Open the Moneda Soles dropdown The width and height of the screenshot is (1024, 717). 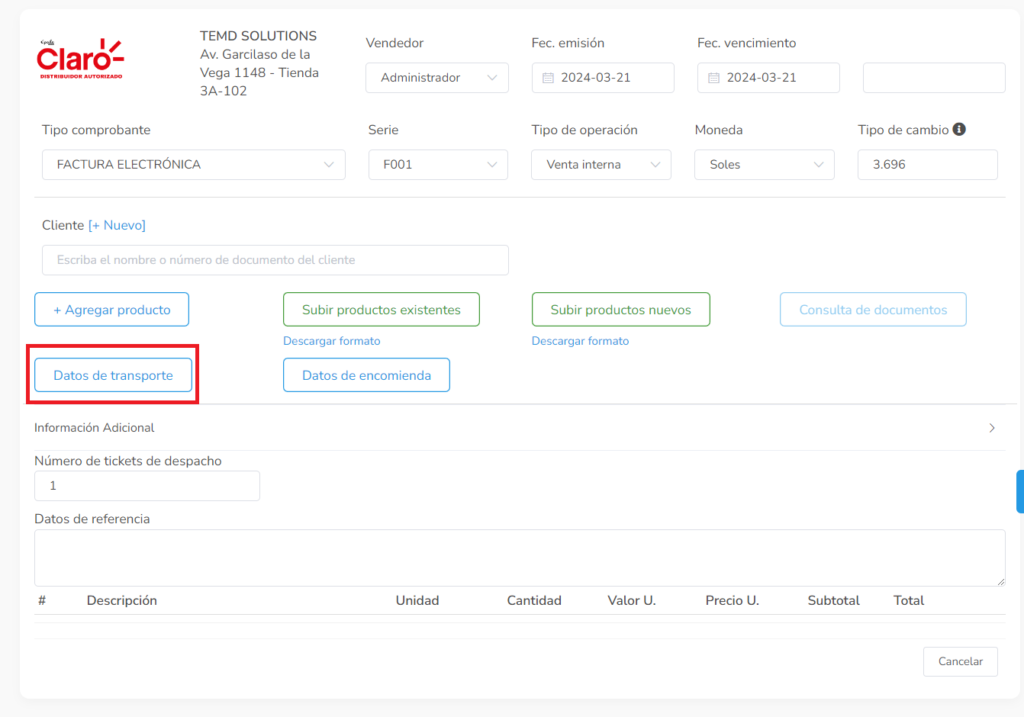(x=764, y=165)
